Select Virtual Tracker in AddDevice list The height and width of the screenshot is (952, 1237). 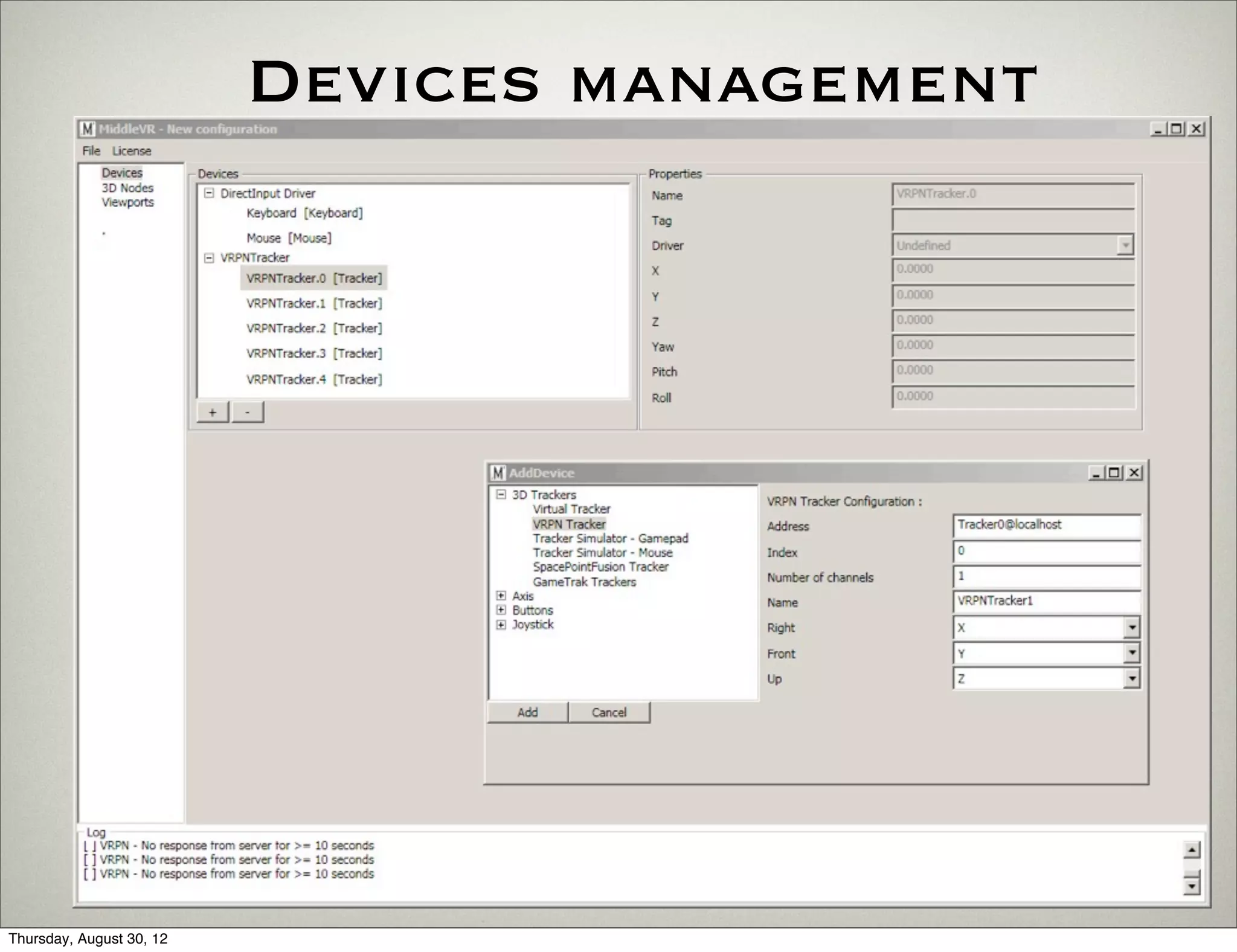coord(571,509)
